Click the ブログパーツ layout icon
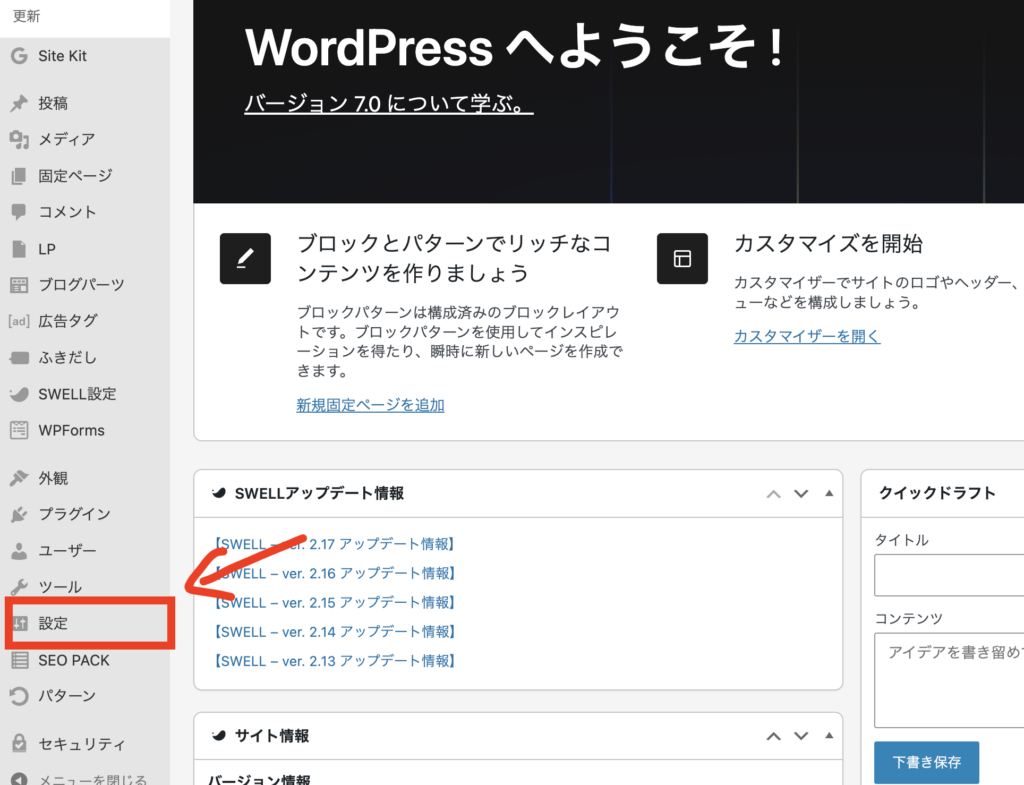 coord(19,285)
